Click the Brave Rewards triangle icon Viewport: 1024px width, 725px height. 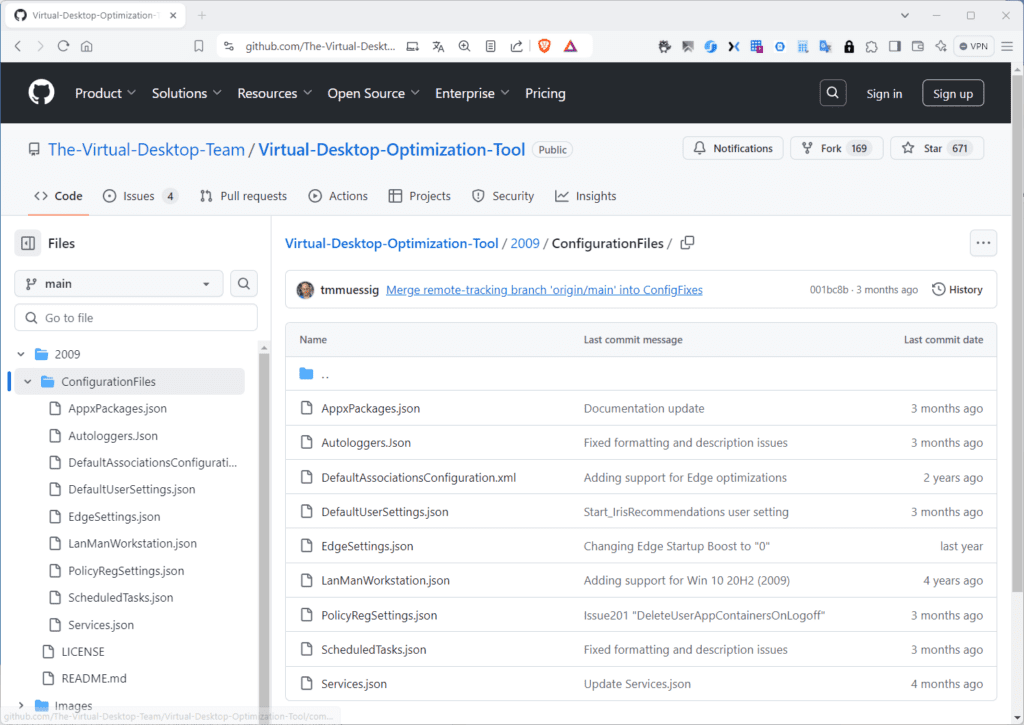570,46
